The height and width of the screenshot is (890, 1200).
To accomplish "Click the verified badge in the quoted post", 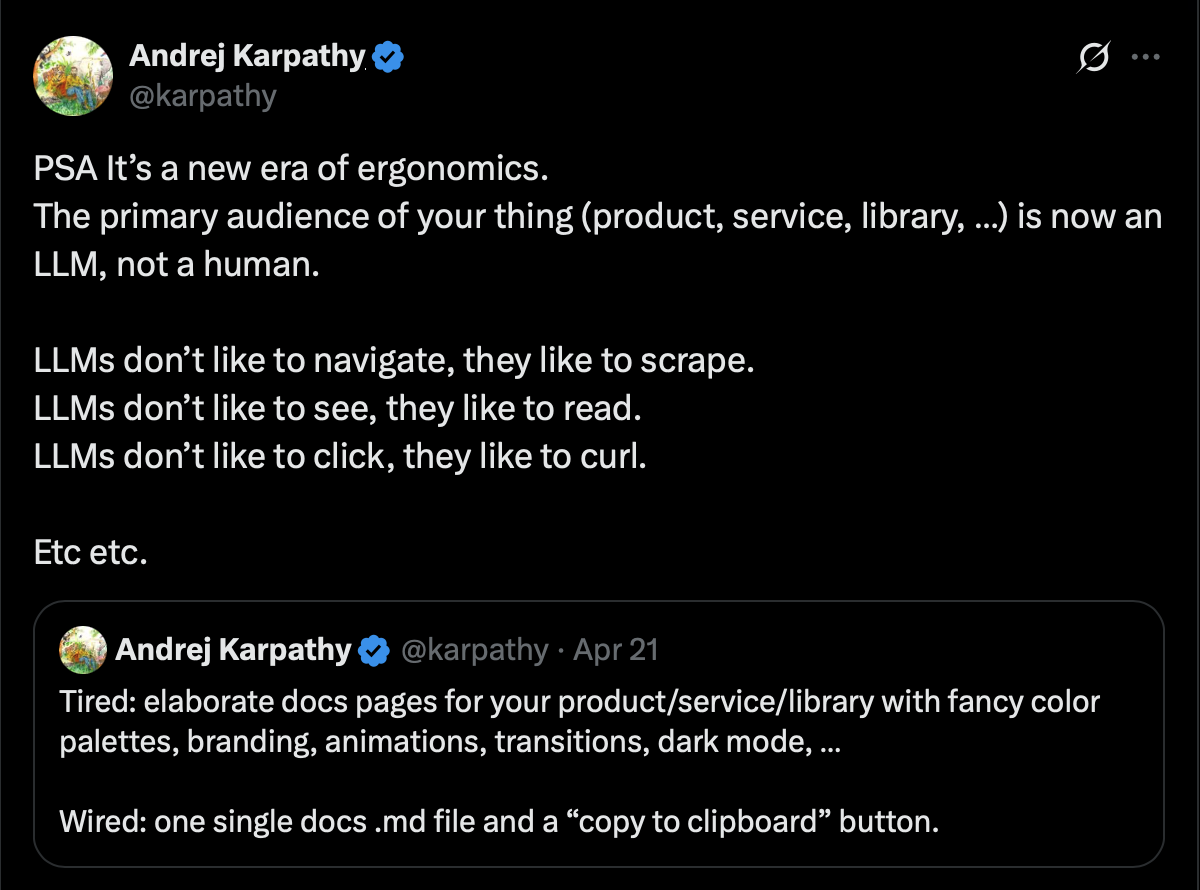I will [x=374, y=651].
